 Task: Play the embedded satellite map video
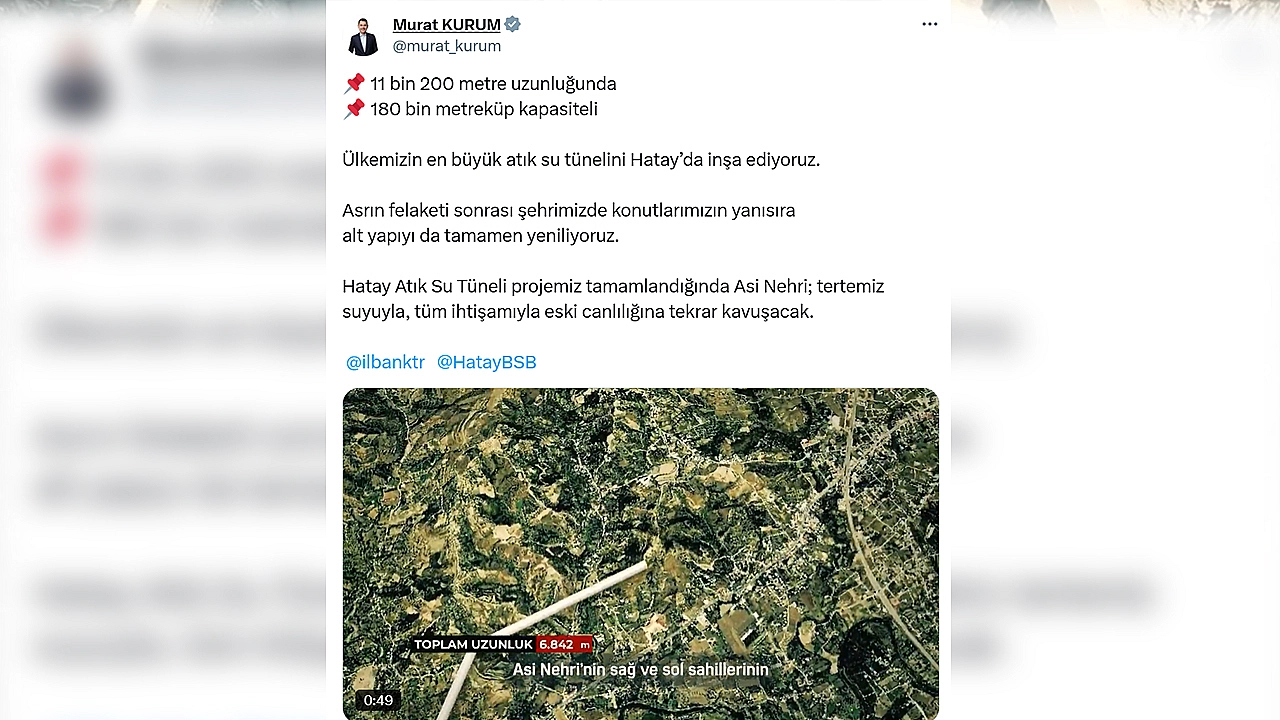point(641,553)
